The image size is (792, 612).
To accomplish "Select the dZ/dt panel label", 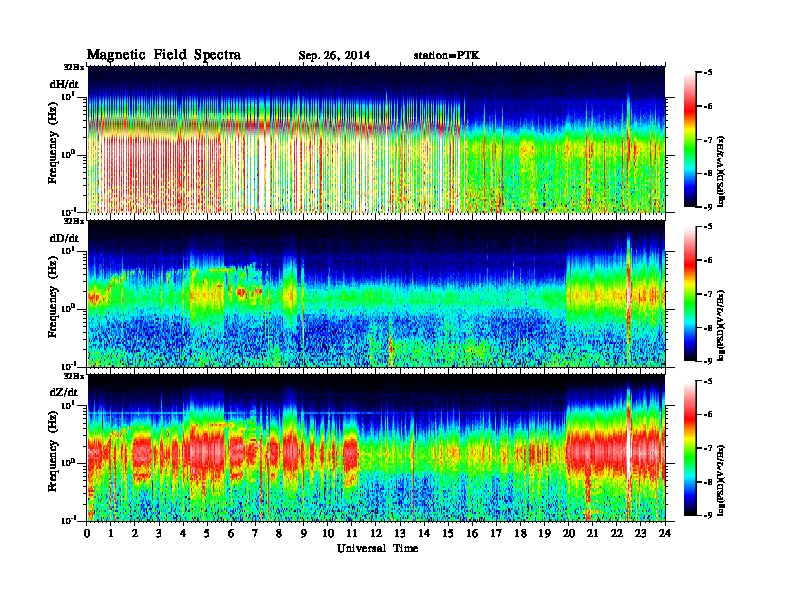I will click(x=64, y=392).
